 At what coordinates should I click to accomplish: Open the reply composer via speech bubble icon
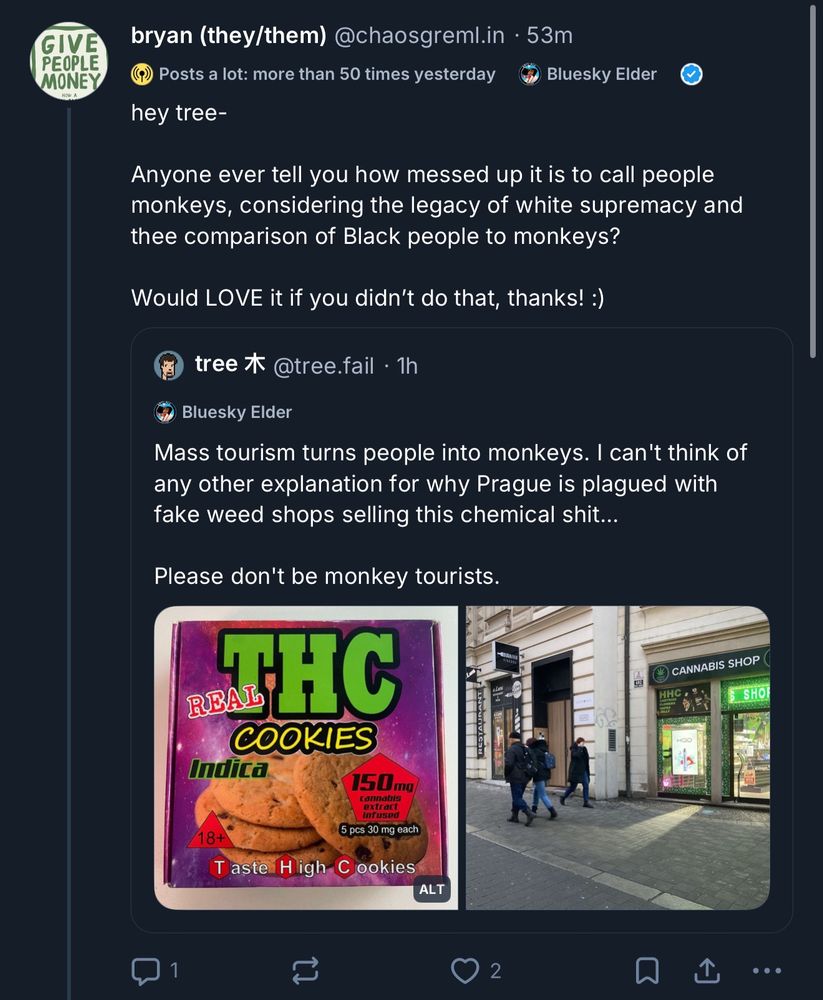pyautogui.click(x=146, y=970)
